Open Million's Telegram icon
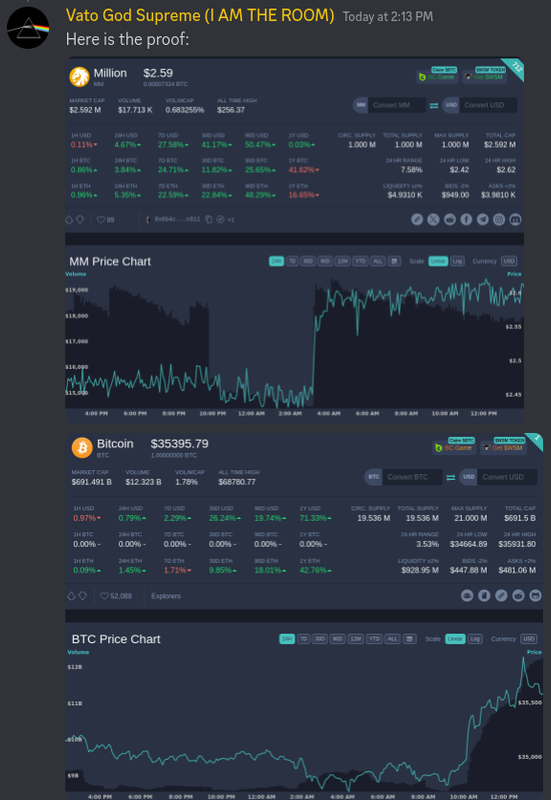 point(483,219)
